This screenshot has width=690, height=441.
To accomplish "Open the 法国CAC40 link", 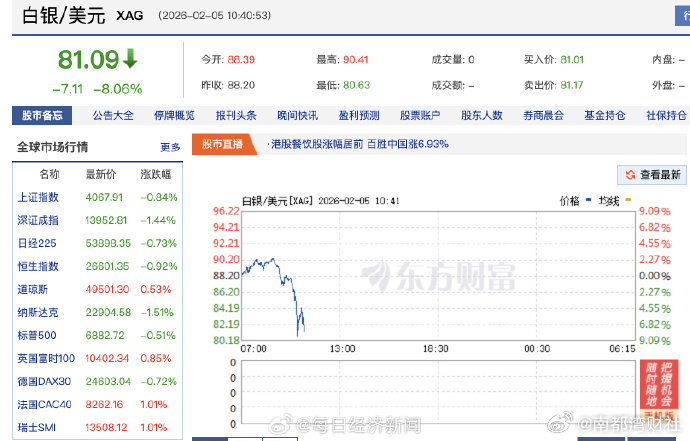I will click(44, 404).
